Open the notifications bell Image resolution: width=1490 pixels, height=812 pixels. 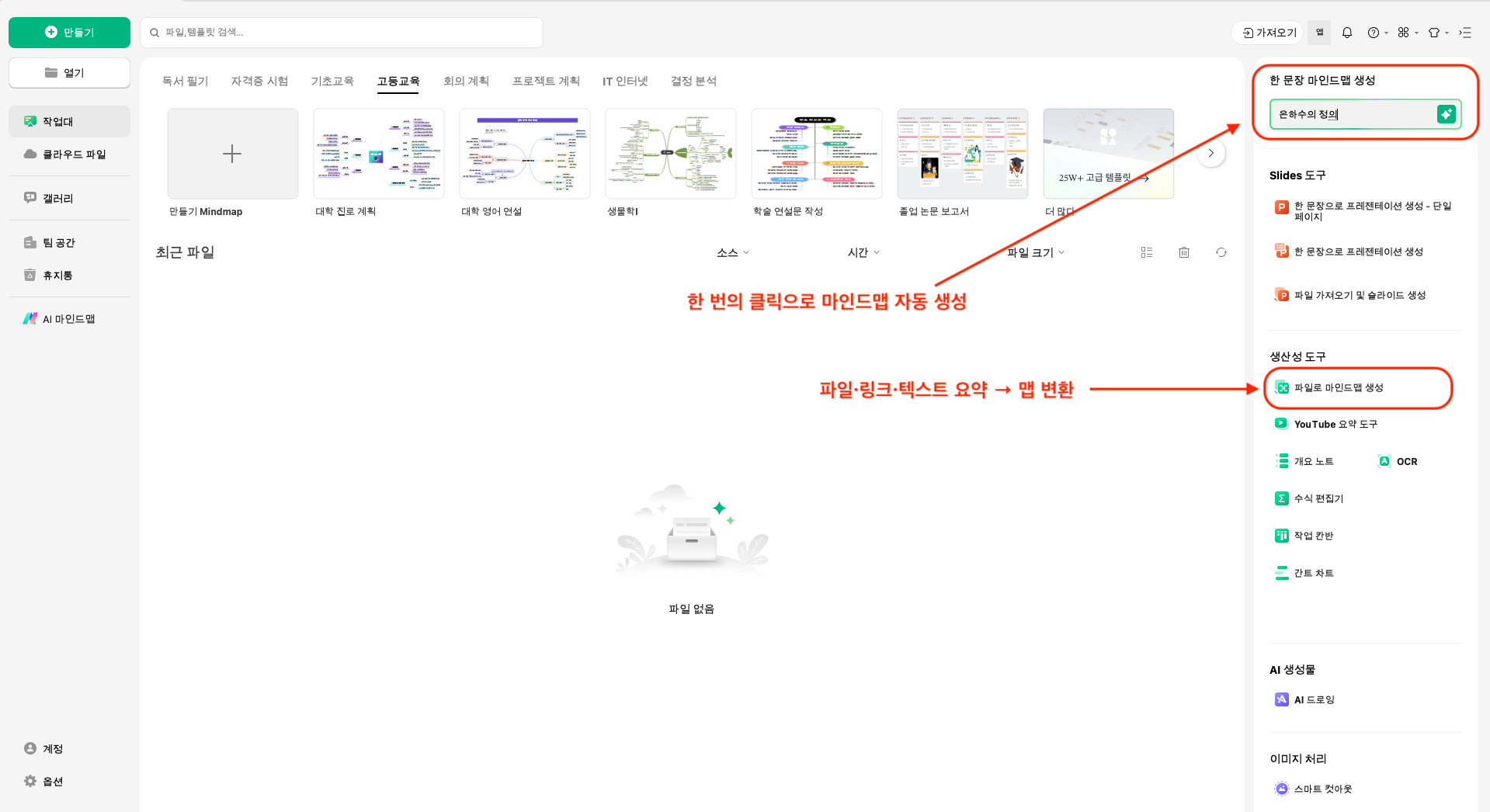pyautogui.click(x=1347, y=32)
